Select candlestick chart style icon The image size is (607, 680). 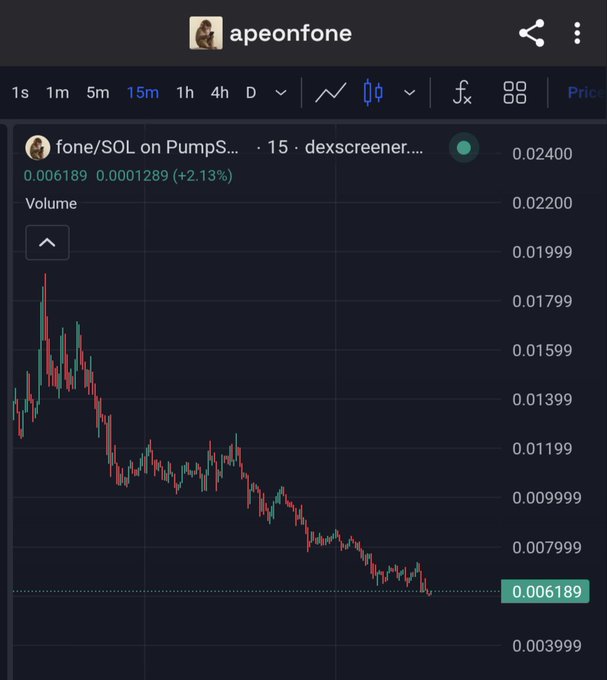pyautogui.click(x=373, y=92)
